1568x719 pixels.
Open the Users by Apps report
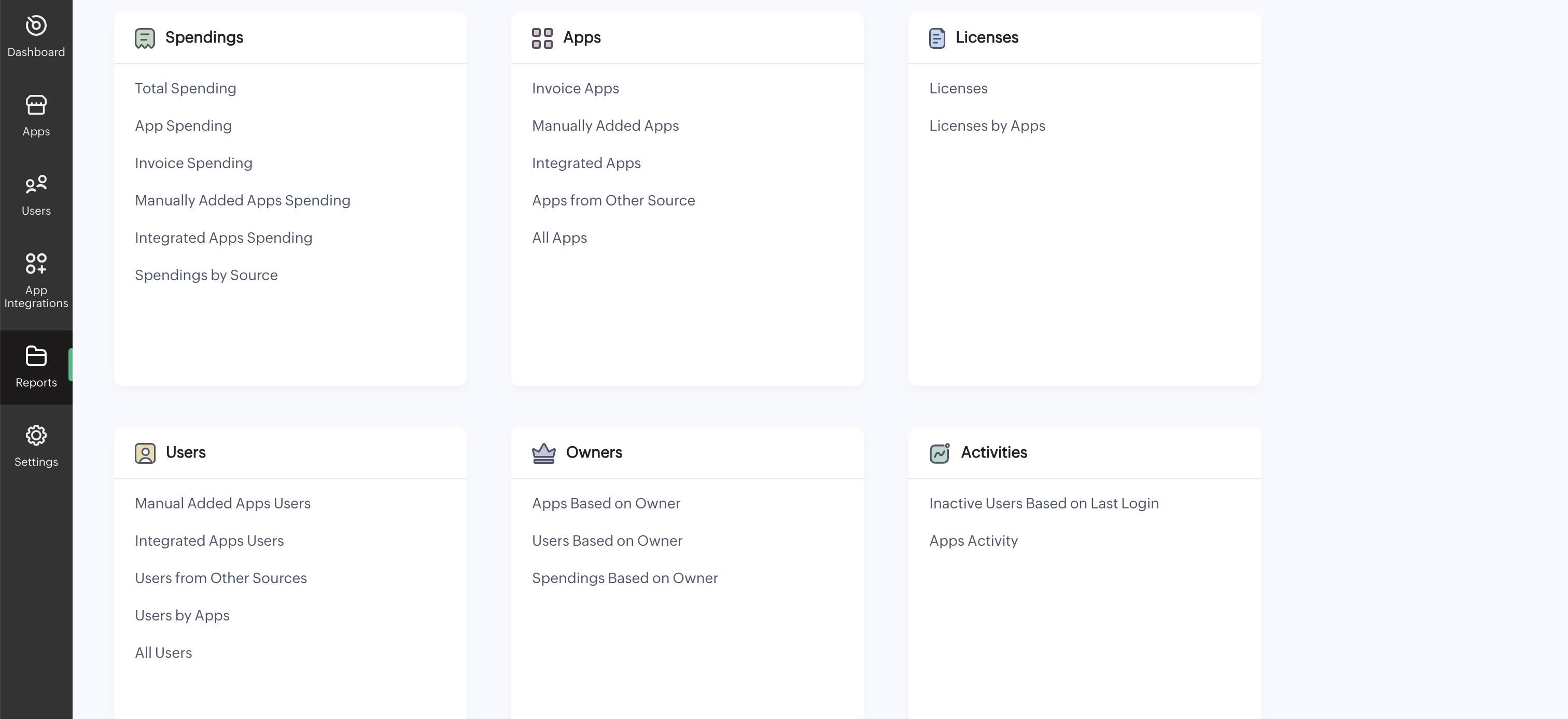click(182, 615)
